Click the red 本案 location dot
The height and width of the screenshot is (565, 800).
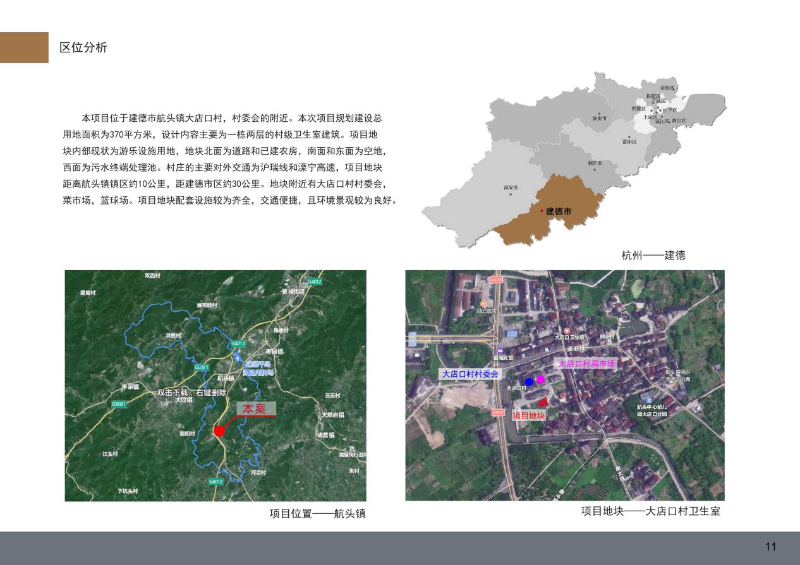click(x=219, y=431)
